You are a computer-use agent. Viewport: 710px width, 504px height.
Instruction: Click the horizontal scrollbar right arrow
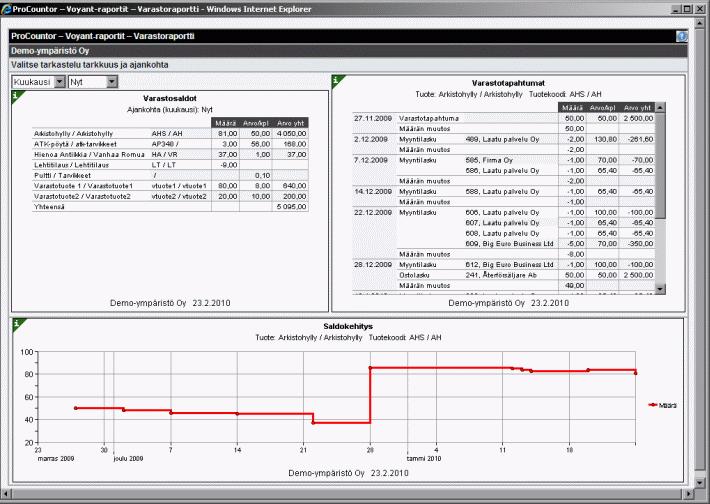coord(689,494)
